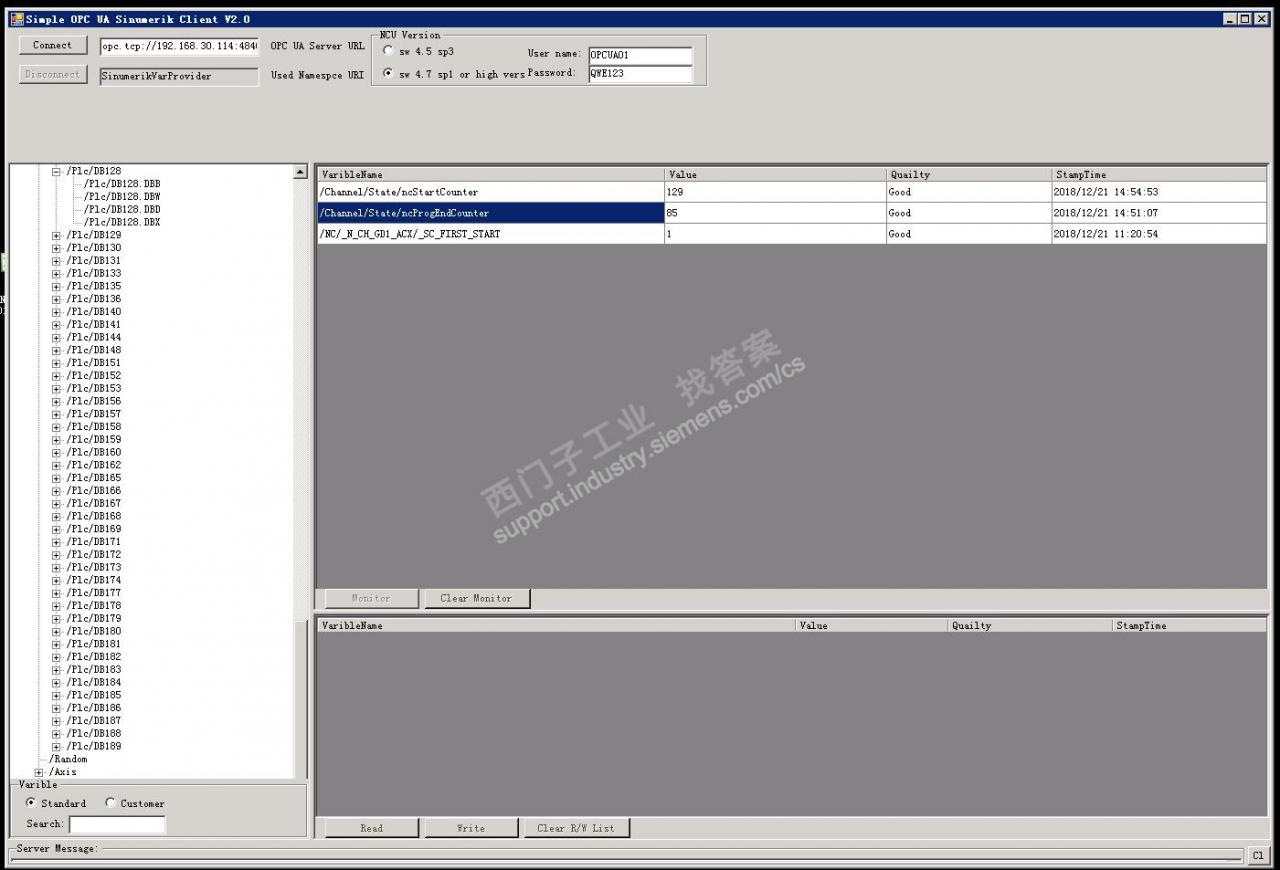The height and width of the screenshot is (870, 1280).
Task: Select the /Random tree item
Action: coord(68,759)
